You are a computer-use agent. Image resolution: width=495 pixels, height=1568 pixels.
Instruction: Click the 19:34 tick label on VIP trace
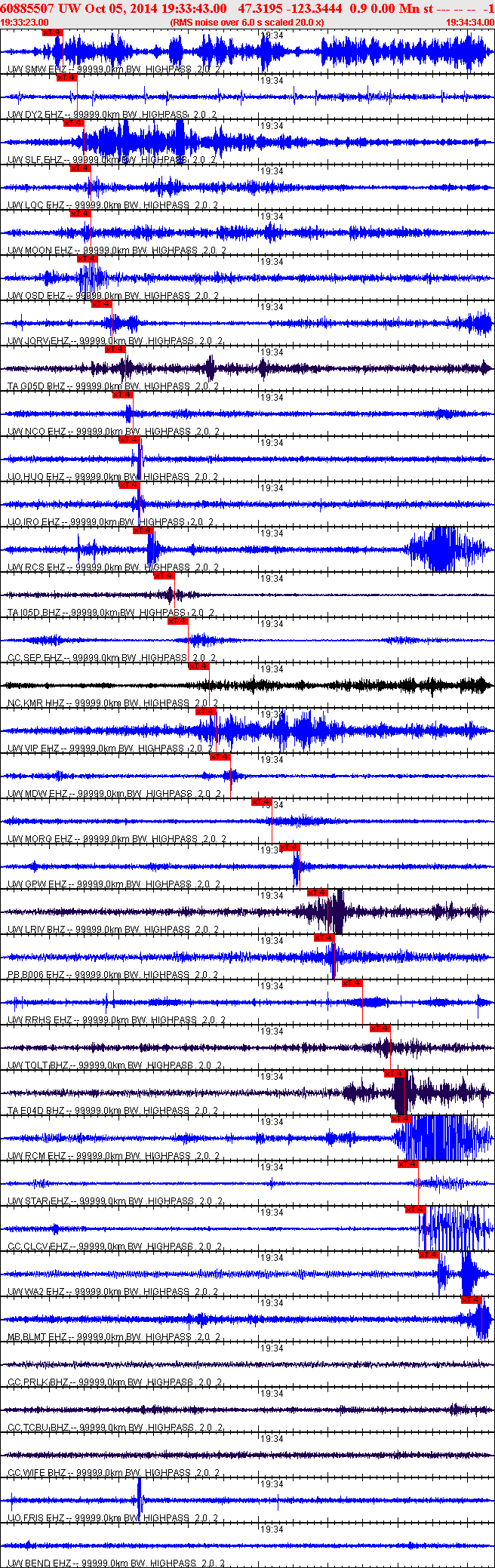coord(272,715)
